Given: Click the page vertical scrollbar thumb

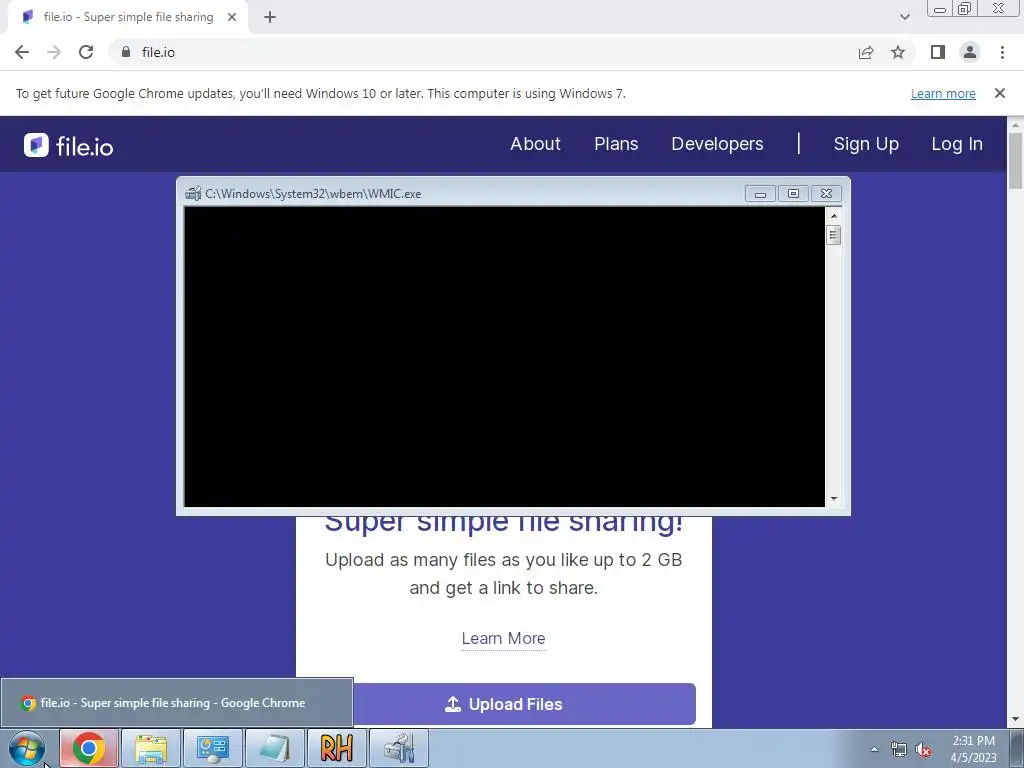Looking at the screenshot, I should (1015, 161).
